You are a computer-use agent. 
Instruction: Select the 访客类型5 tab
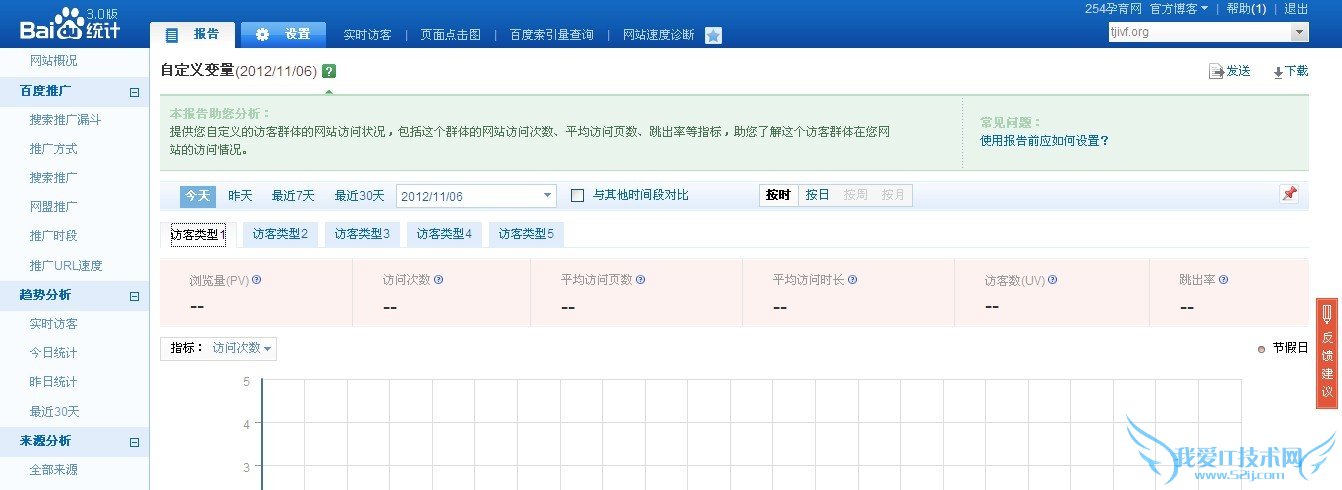(x=526, y=235)
